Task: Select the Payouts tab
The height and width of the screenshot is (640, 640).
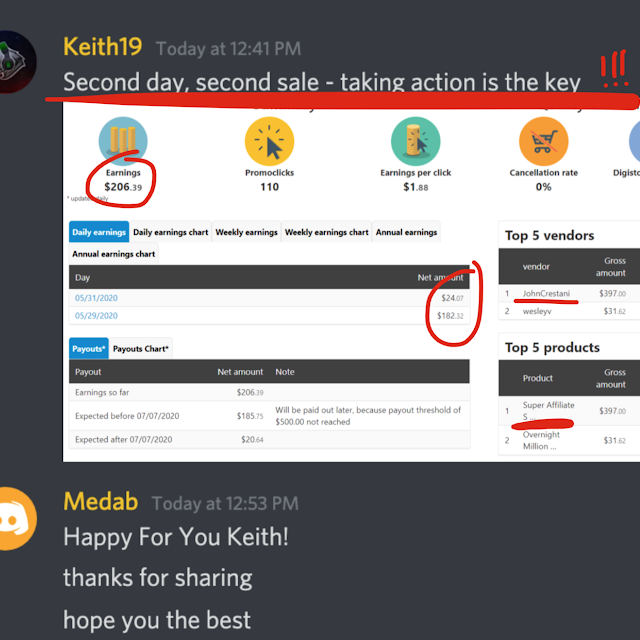Action: coord(89,349)
